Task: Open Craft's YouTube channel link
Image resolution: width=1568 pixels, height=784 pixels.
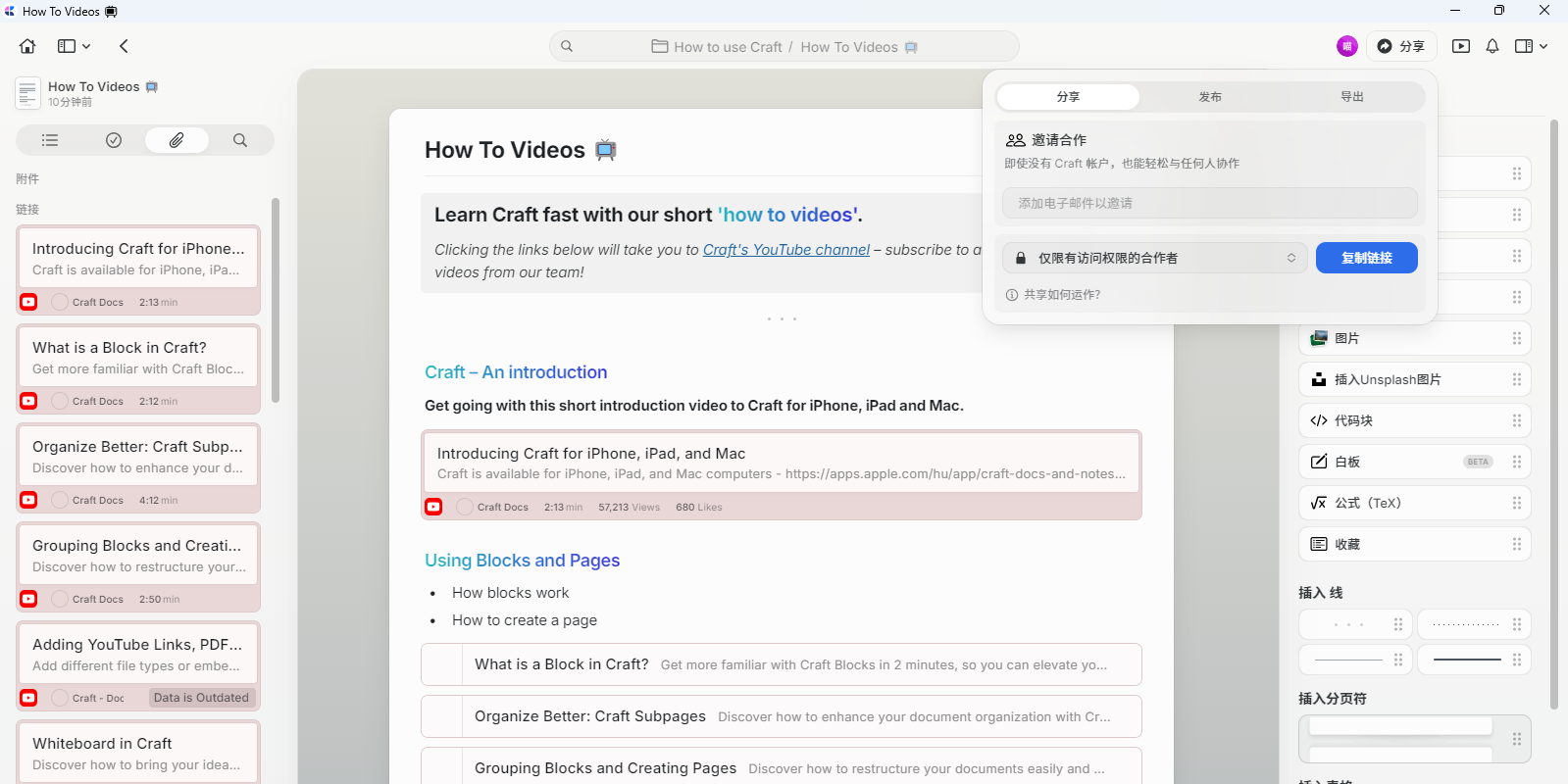Action: (785, 250)
